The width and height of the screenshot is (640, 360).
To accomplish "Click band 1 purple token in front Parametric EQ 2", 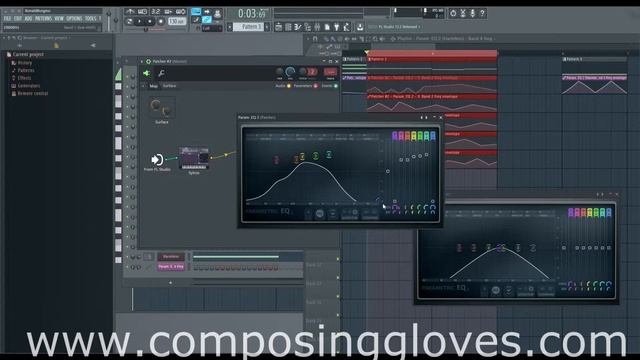I will pyautogui.click(x=395, y=136).
